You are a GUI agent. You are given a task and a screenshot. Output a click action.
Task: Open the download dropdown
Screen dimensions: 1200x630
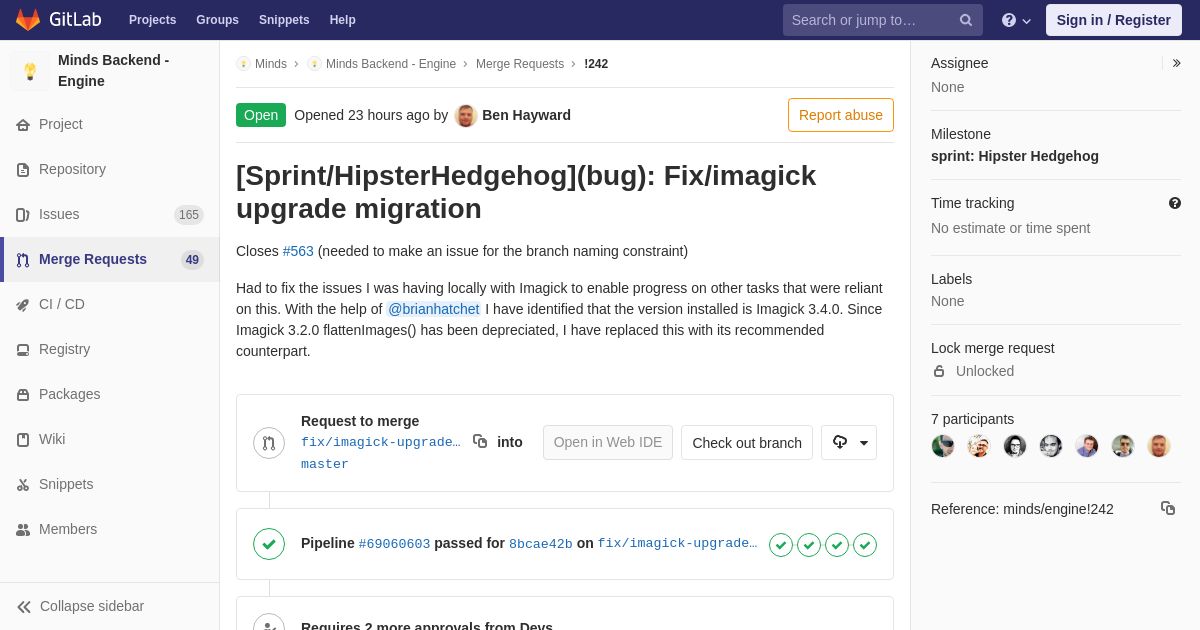tap(849, 442)
